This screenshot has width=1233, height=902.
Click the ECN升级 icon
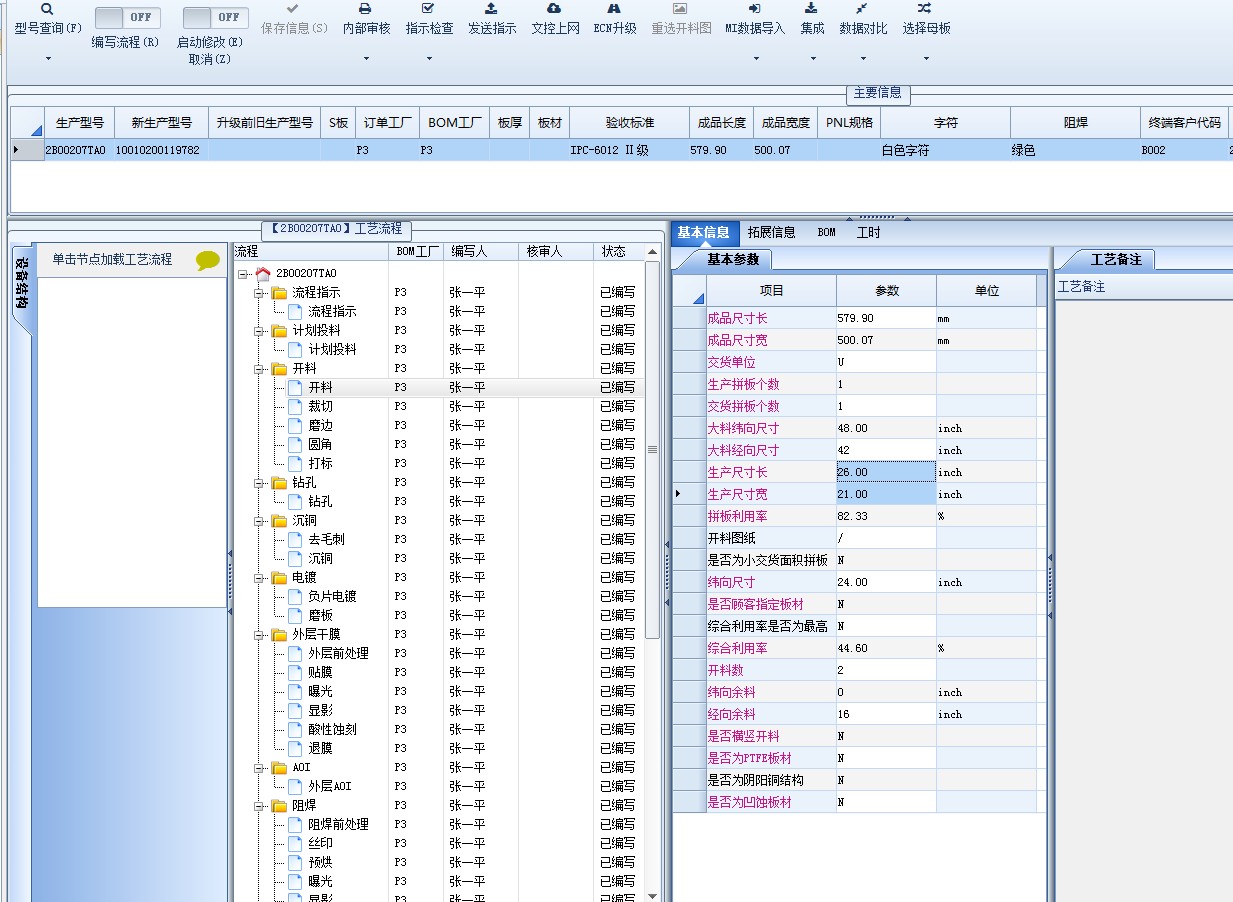(x=615, y=8)
